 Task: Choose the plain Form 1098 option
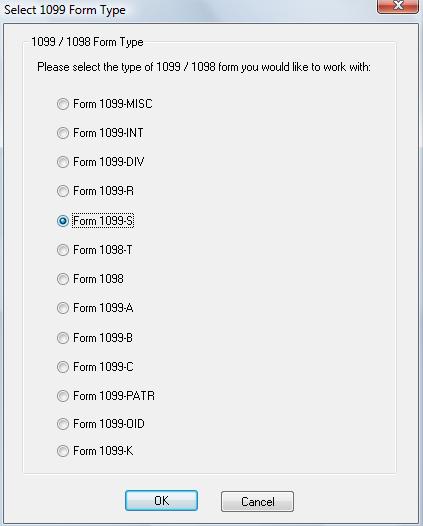click(x=63, y=279)
